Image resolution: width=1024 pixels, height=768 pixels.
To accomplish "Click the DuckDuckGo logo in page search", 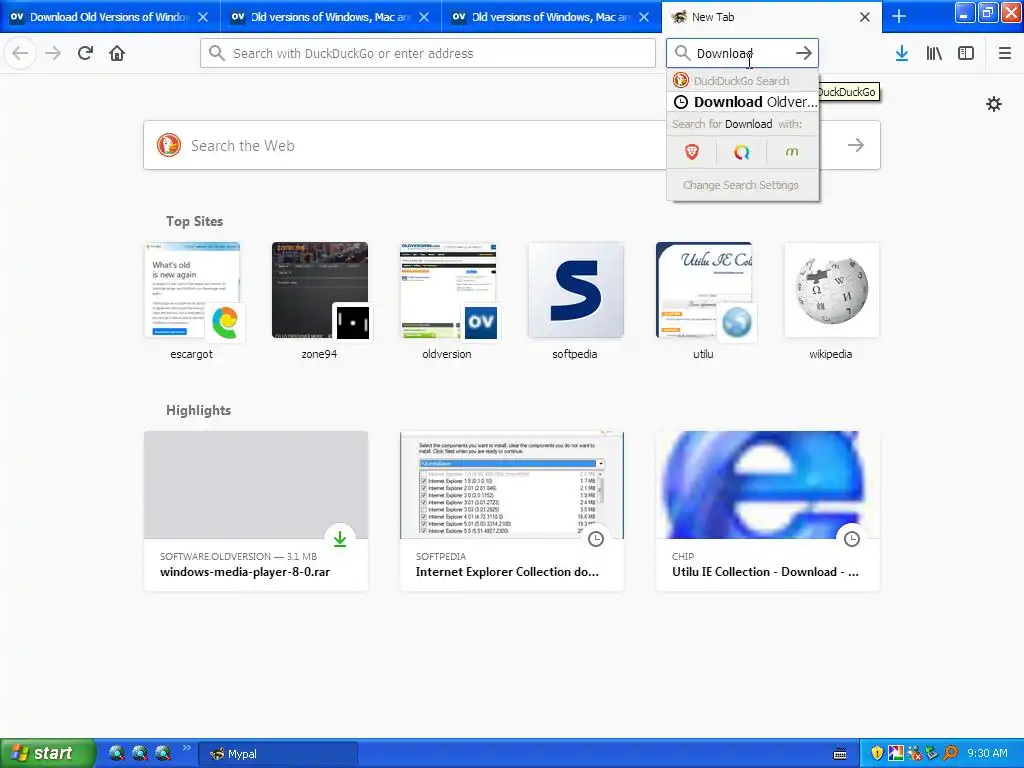I will [x=168, y=145].
